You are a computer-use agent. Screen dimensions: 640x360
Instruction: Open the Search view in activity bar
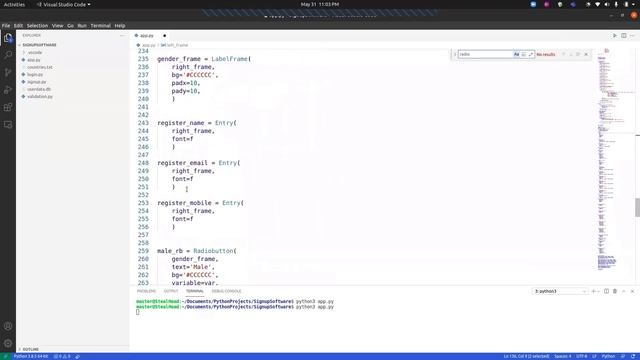8,55
